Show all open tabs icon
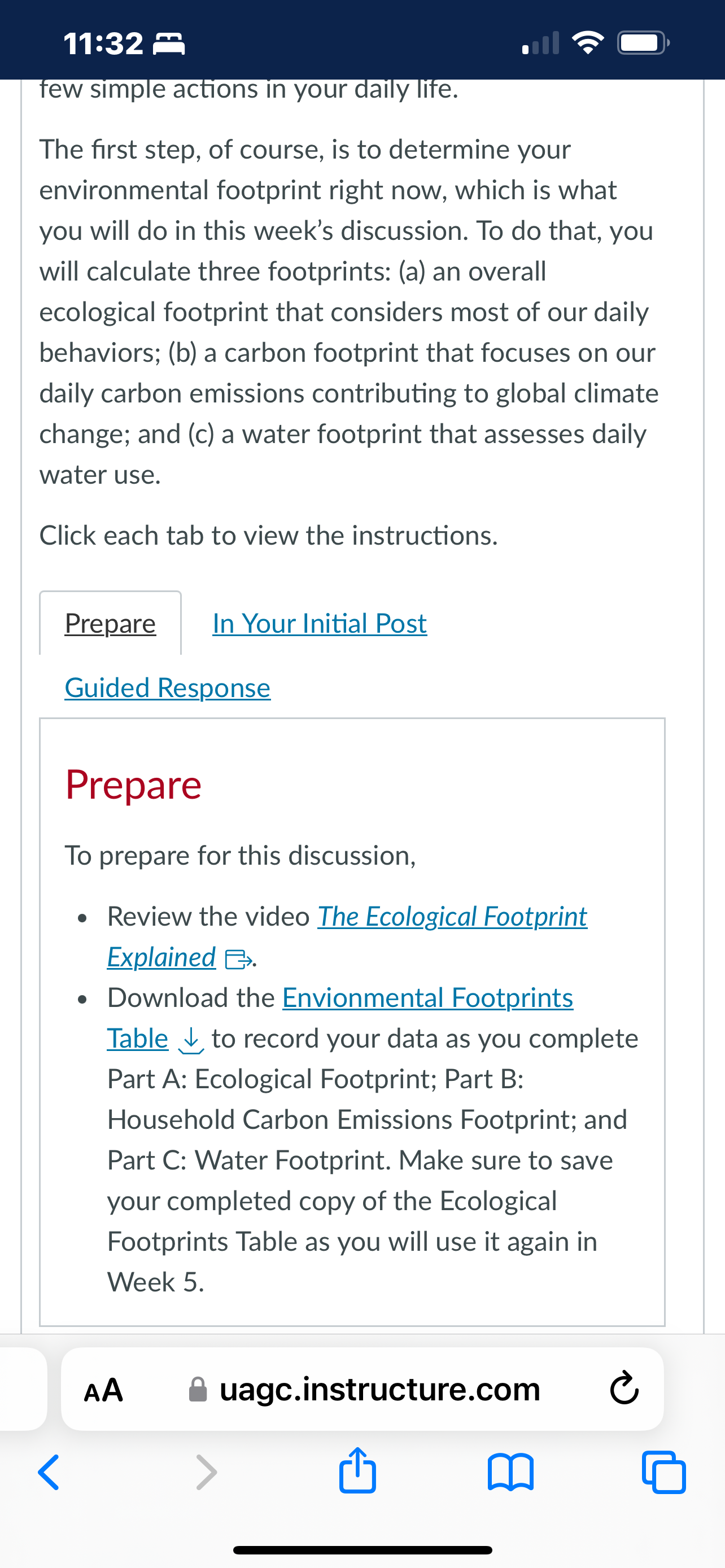 tap(663, 1473)
